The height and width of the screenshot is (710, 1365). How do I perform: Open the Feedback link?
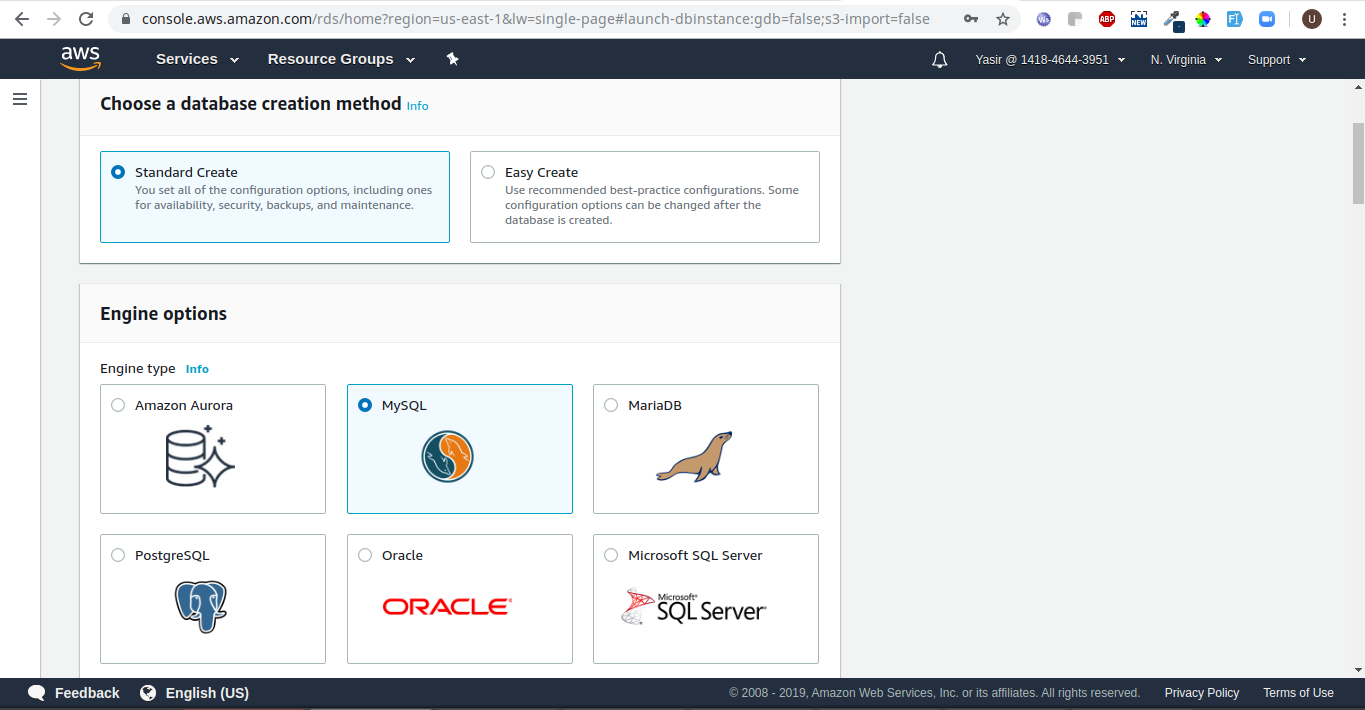[87, 693]
